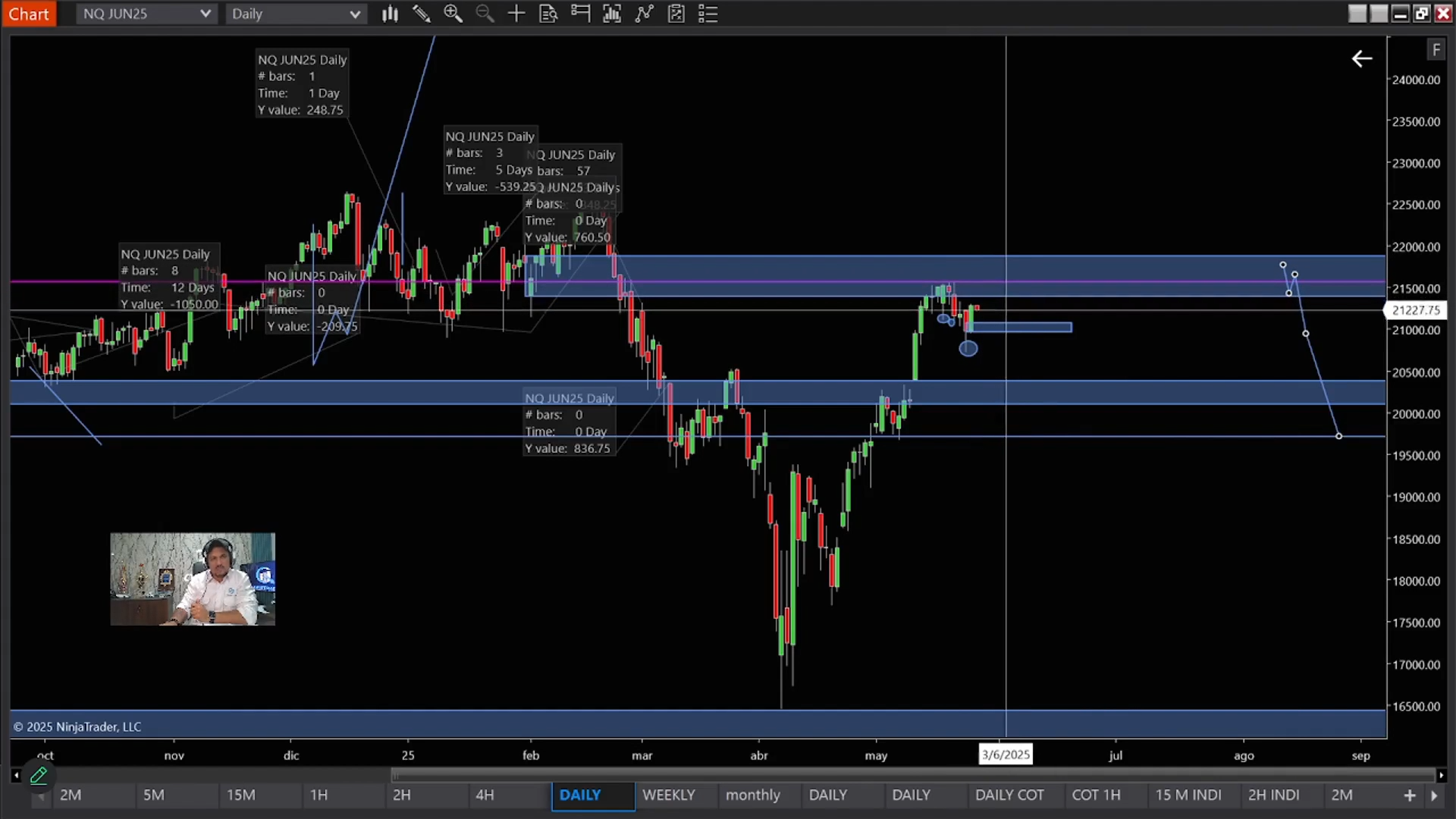Click the 24000.00 price axis label
The width and height of the screenshot is (1456, 819).
tap(1416, 80)
